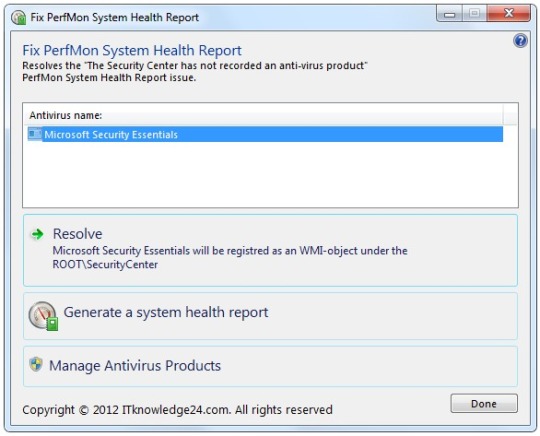Click the Microsoft Security Essentials item icon
Screen dimensions: 540x436
(35, 134)
